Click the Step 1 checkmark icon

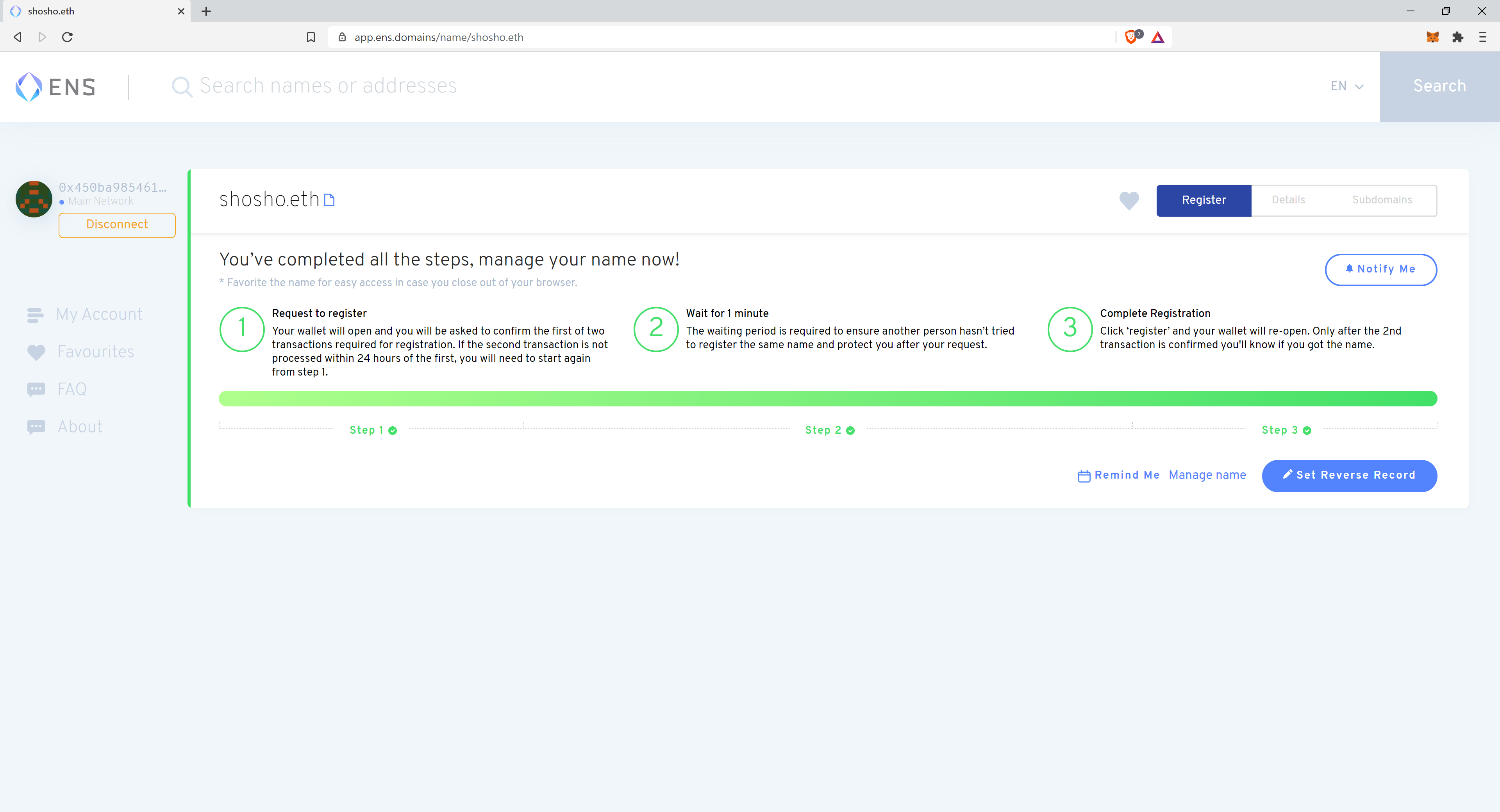click(393, 431)
